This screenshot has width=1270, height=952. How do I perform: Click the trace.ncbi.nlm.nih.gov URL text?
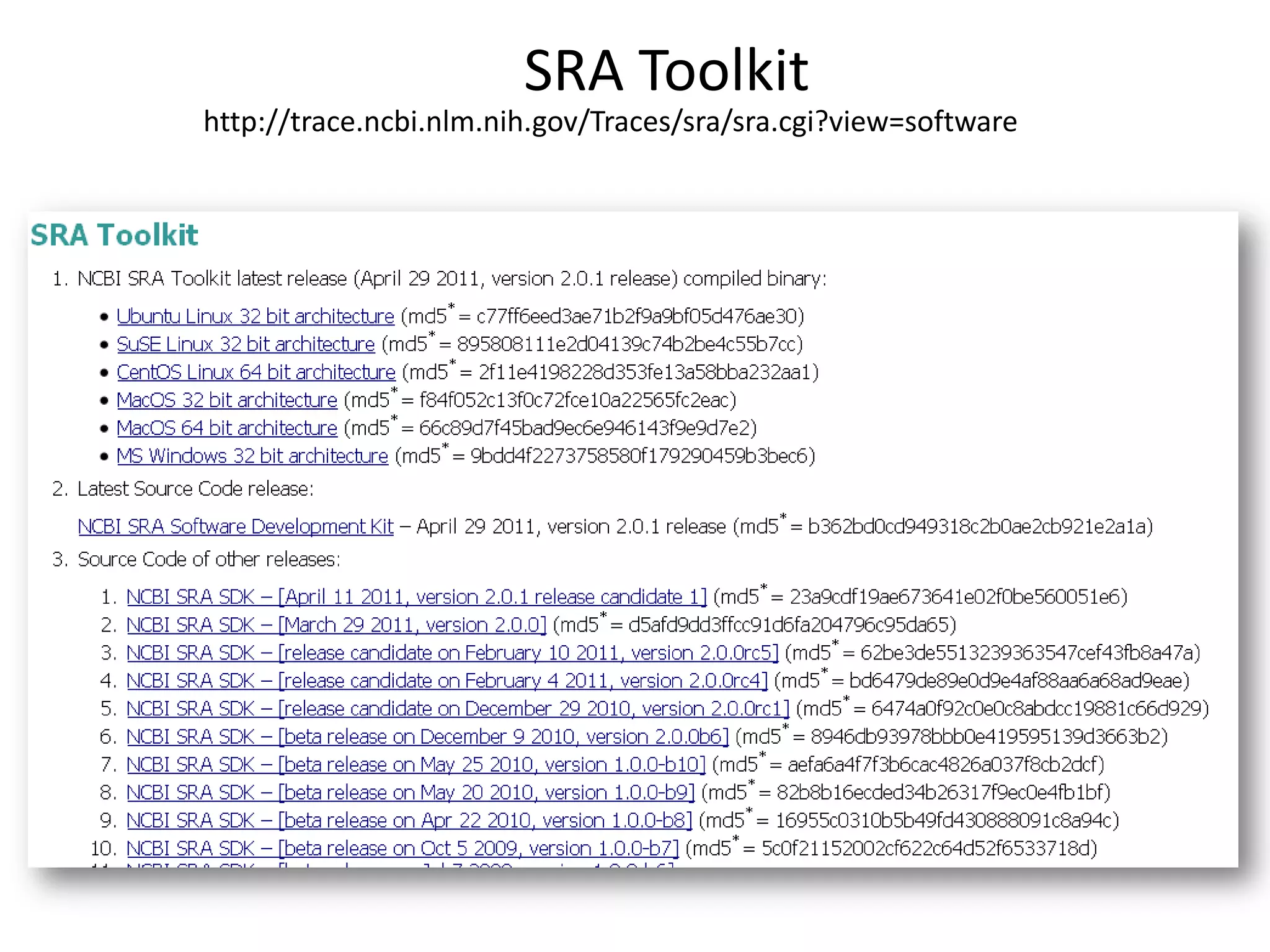(x=610, y=121)
